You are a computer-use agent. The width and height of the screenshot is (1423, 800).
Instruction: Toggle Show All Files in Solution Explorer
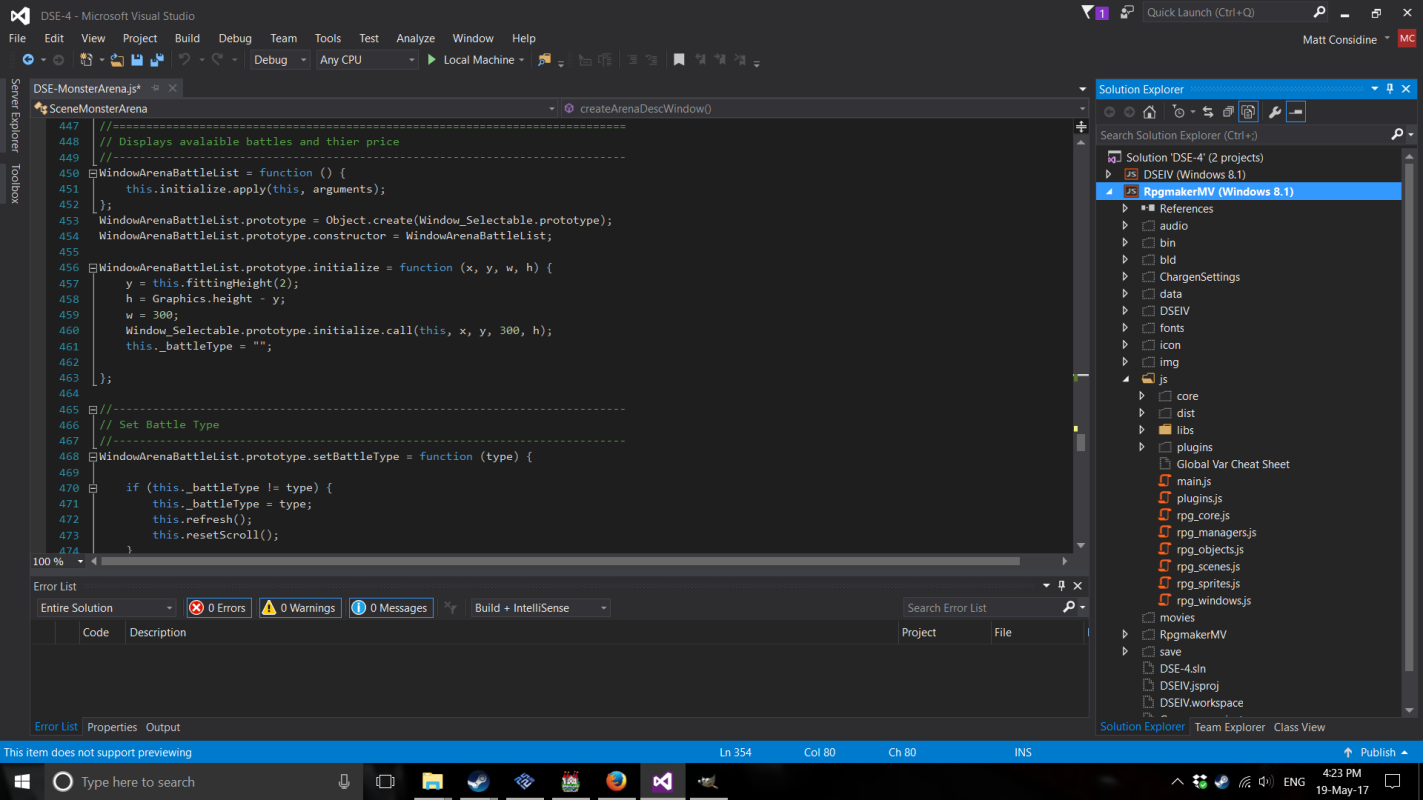[1248, 112]
